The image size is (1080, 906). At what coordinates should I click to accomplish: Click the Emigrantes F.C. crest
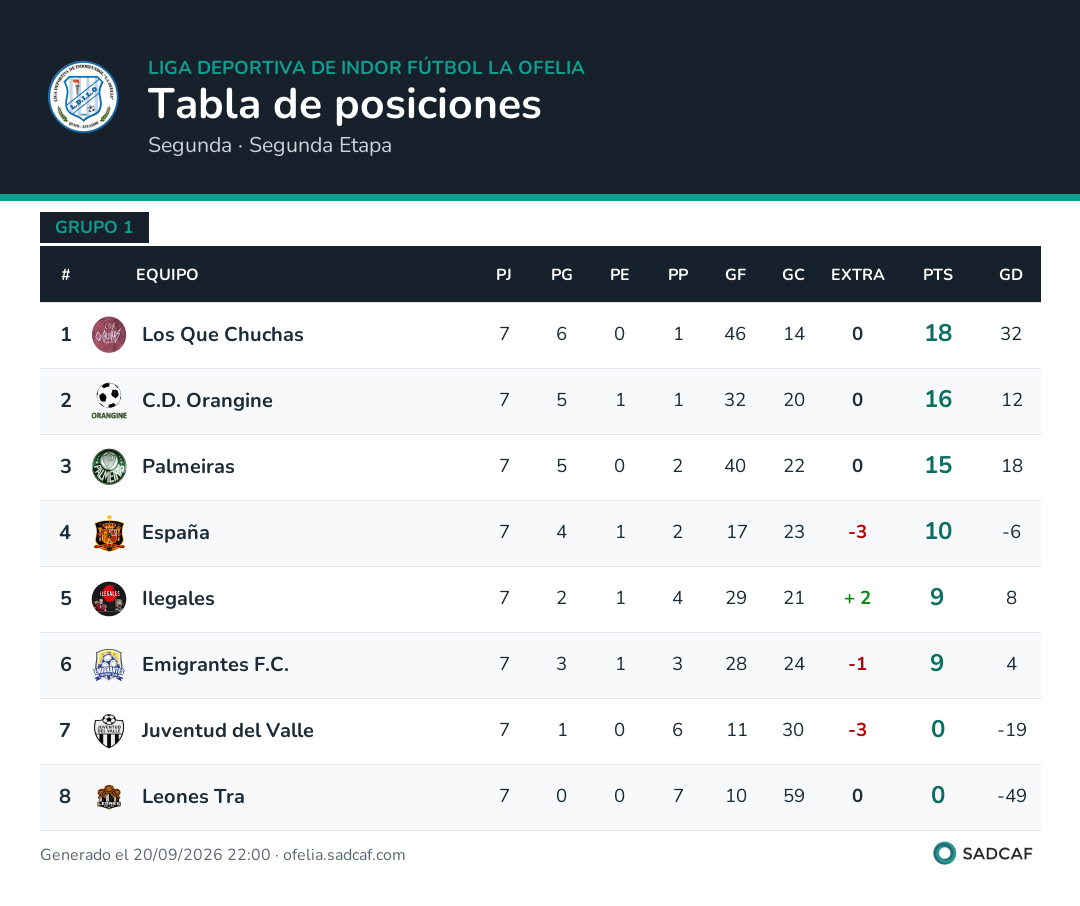(x=109, y=665)
